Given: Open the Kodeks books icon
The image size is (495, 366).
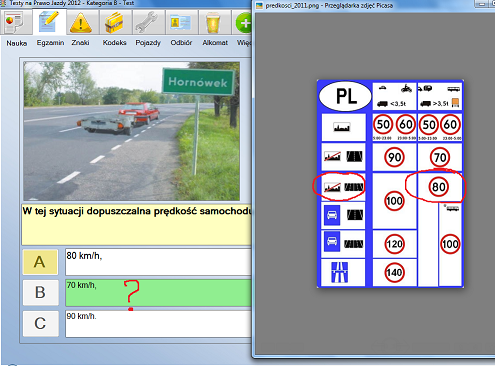Looking at the screenshot, I should 114,22.
